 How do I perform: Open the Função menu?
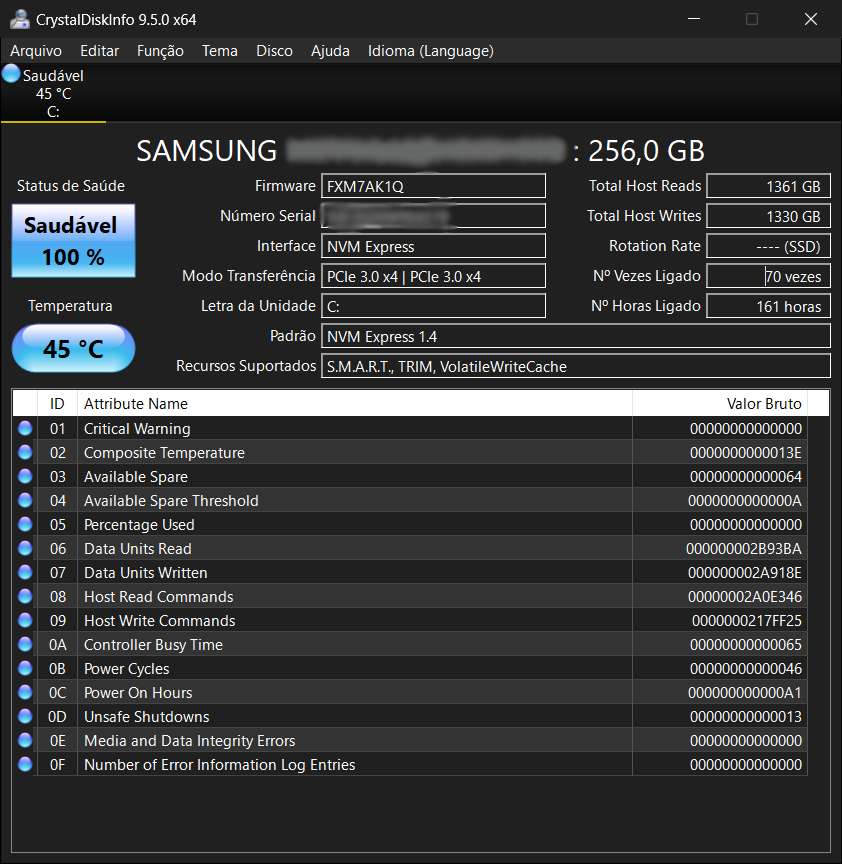pyautogui.click(x=160, y=51)
